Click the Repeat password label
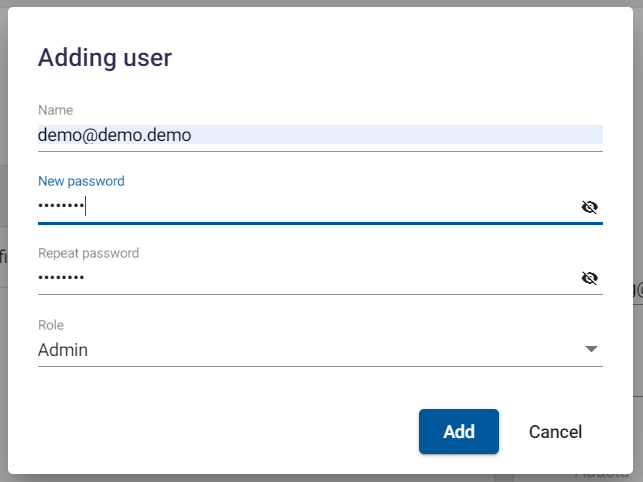The height and width of the screenshot is (482, 643). [89, 253]
